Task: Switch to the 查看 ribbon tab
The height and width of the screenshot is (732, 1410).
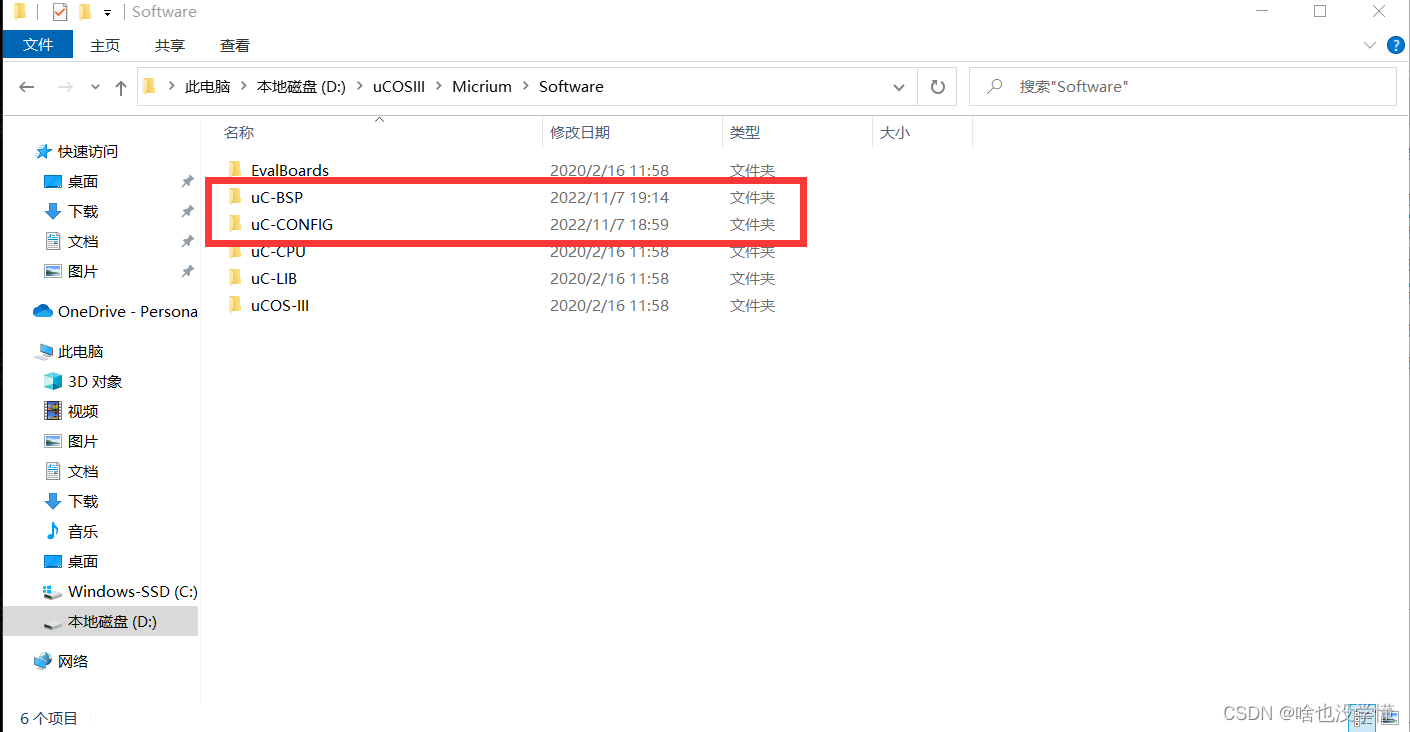Action: (235, 45)
